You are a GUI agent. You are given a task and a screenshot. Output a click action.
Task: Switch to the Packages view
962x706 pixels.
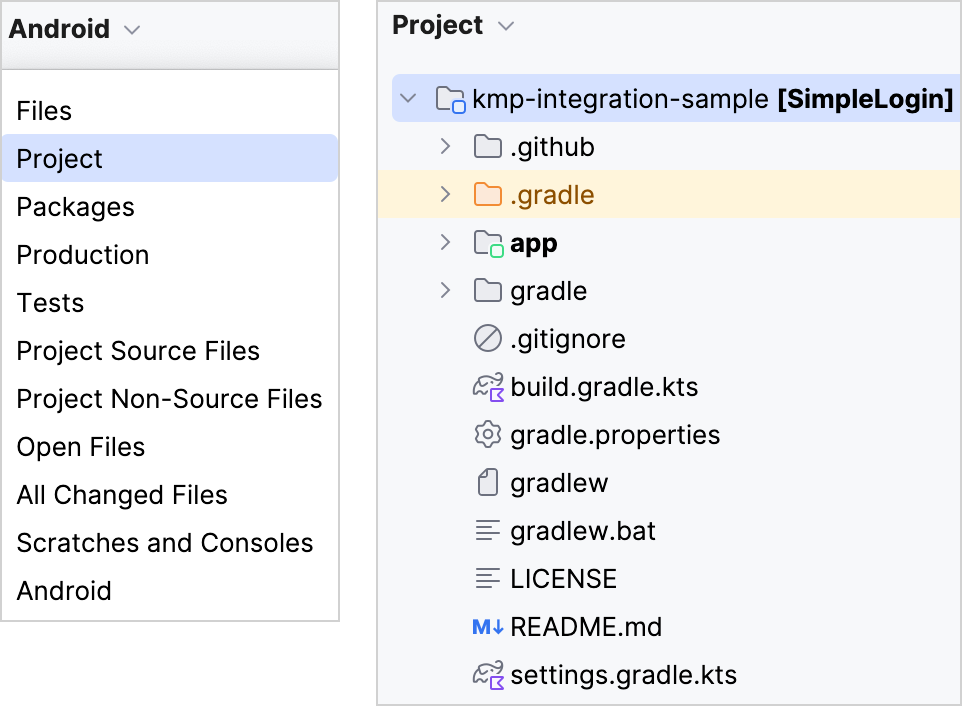pyautogui.click(x=75, y=207)
